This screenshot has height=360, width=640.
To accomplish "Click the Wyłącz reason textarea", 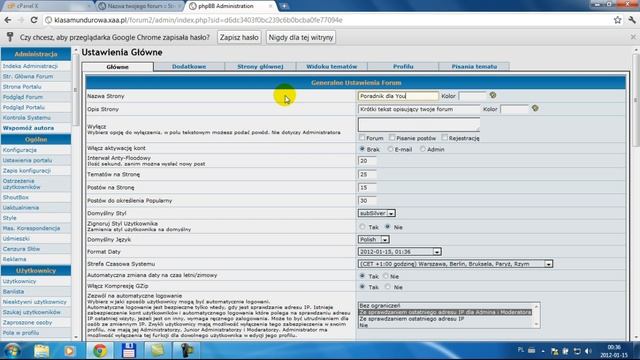I will click(419, 124).
